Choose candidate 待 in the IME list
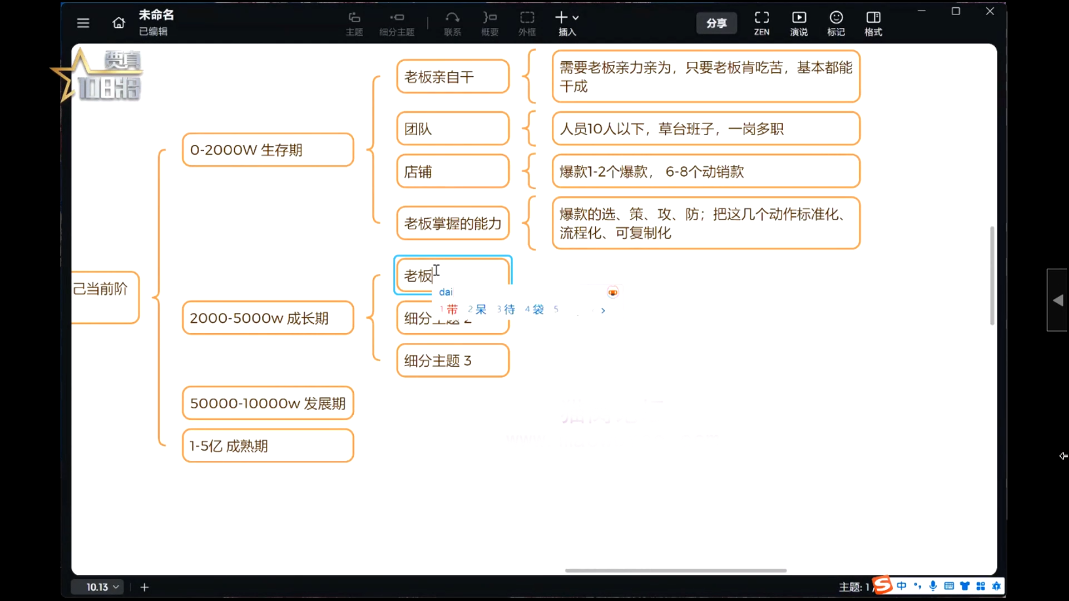Viewport: 1069px width, 601px height. [x=508, y=310]
